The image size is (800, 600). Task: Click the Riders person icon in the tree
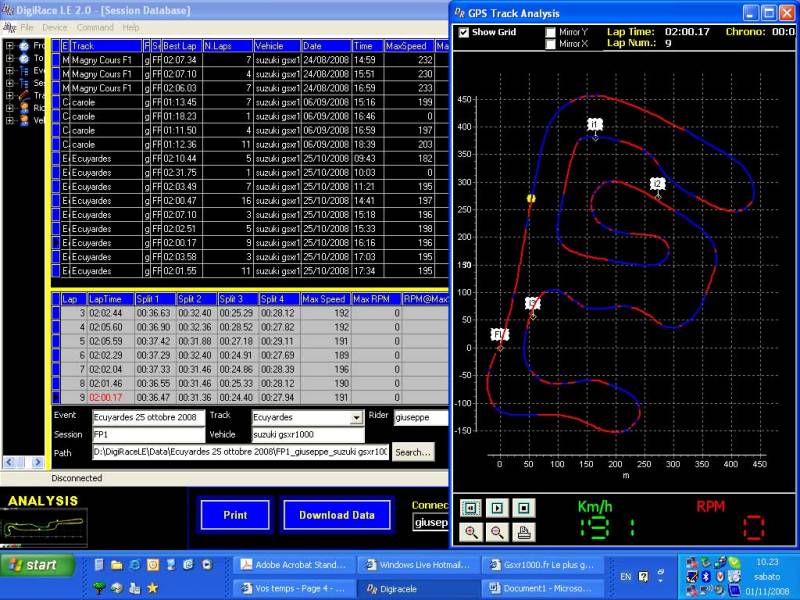(24, 108)
